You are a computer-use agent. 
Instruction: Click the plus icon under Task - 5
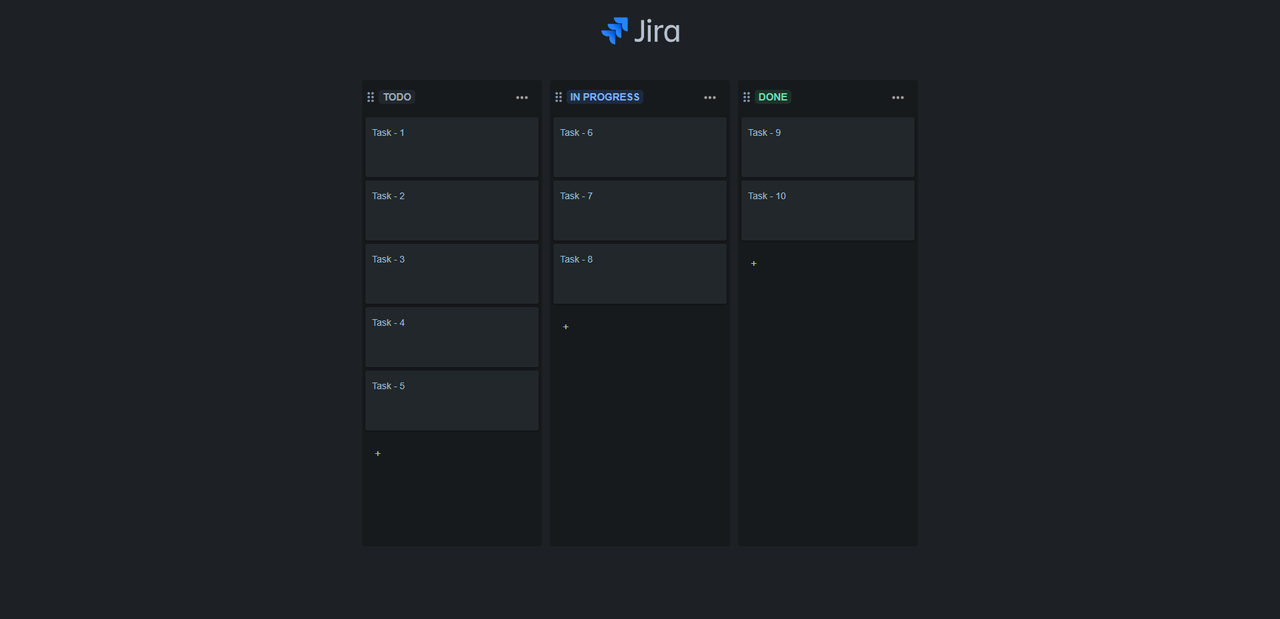coord(377,453)
